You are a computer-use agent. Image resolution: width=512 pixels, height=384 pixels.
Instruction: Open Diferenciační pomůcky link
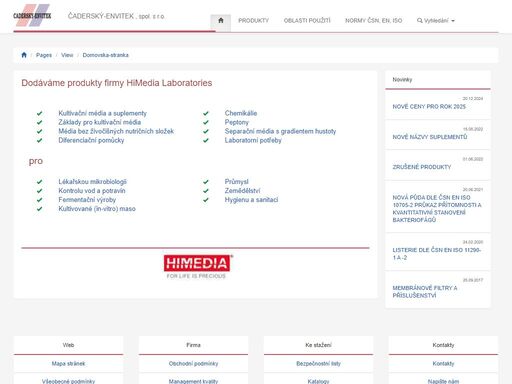click(x=91, y=140)
